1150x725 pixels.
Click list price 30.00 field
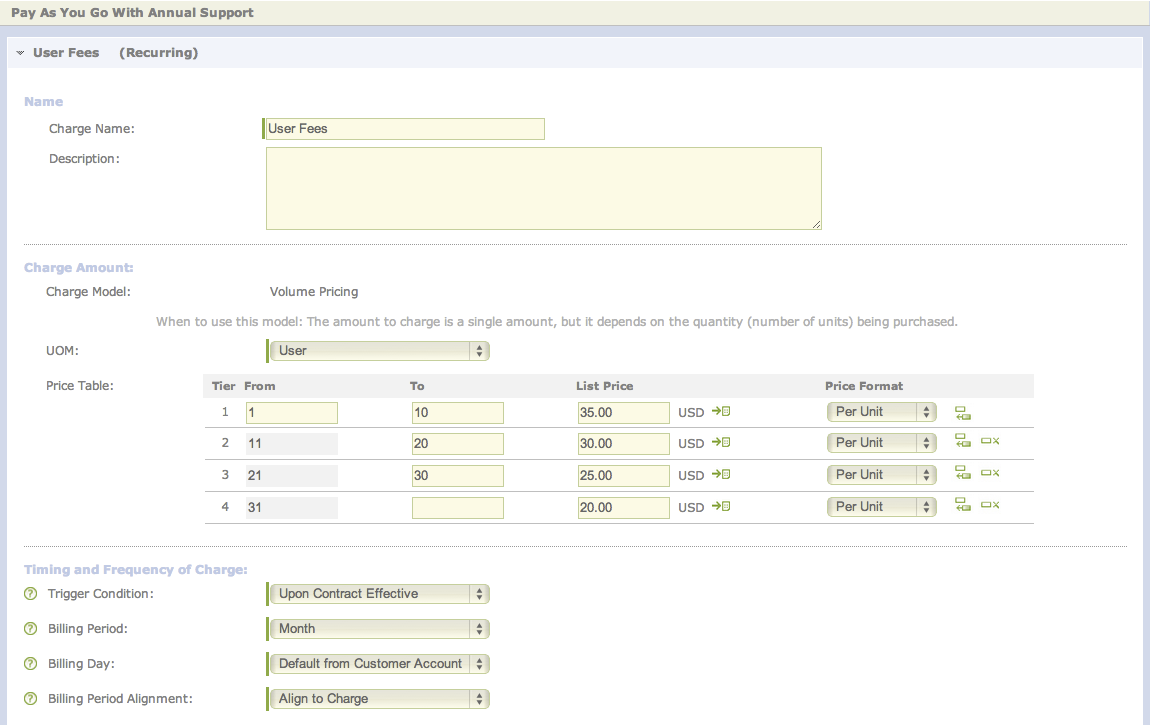(x=623, y=444)
